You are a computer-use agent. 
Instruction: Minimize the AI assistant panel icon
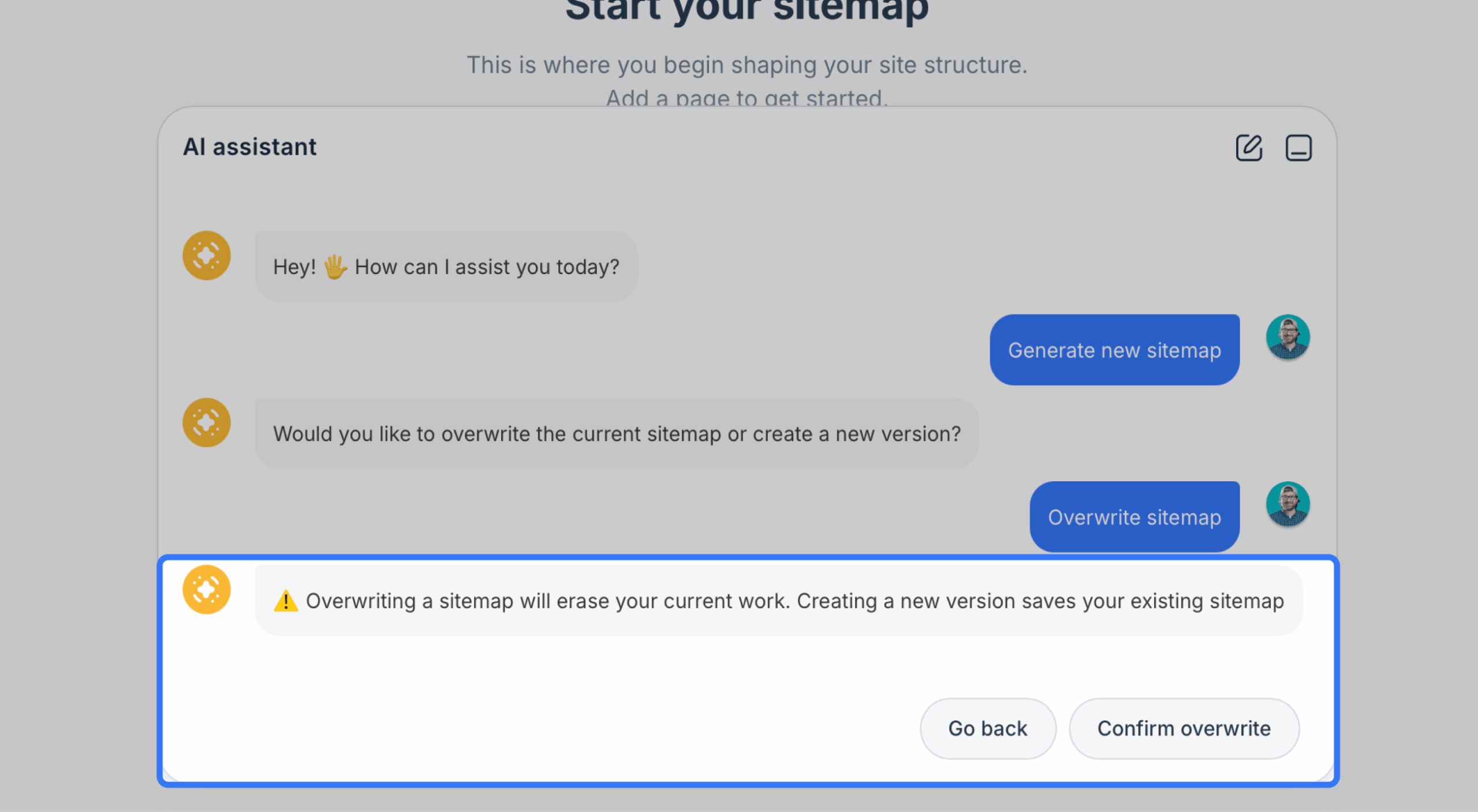pyautogui.click(x=1298, y=148)
